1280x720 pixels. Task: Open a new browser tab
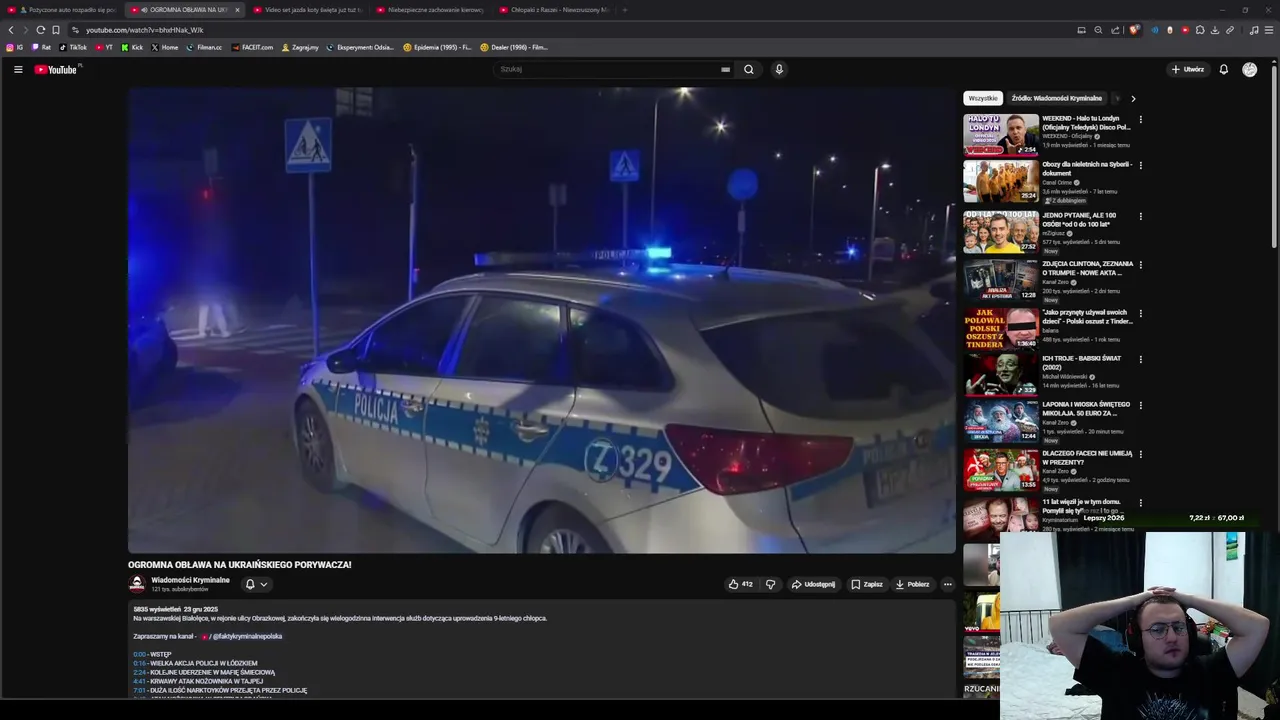tap(625, 10)
